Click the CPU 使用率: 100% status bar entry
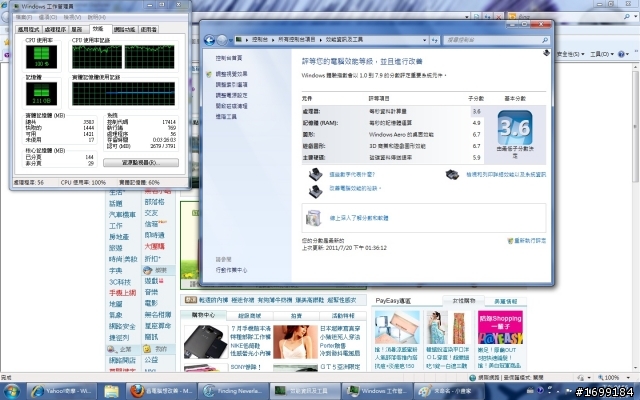The width and height of the screenshot is (640, 400). [x=83, y=182]
